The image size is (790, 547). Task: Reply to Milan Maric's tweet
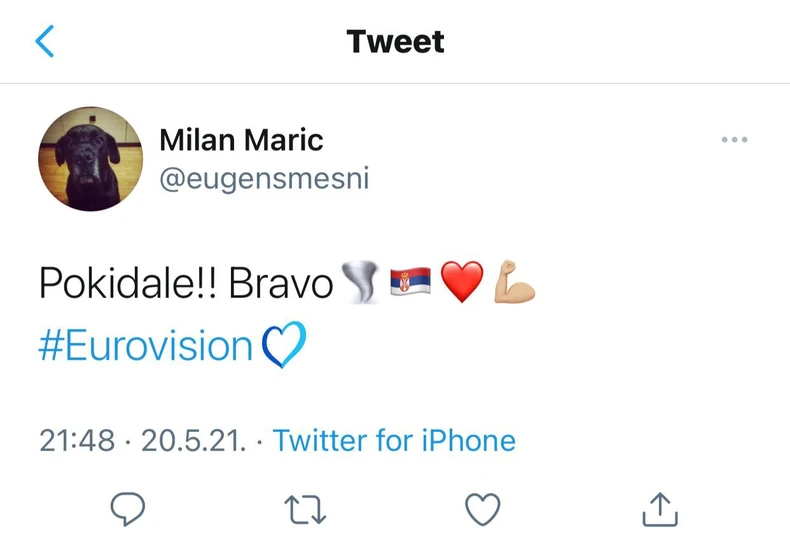[127, 510]
